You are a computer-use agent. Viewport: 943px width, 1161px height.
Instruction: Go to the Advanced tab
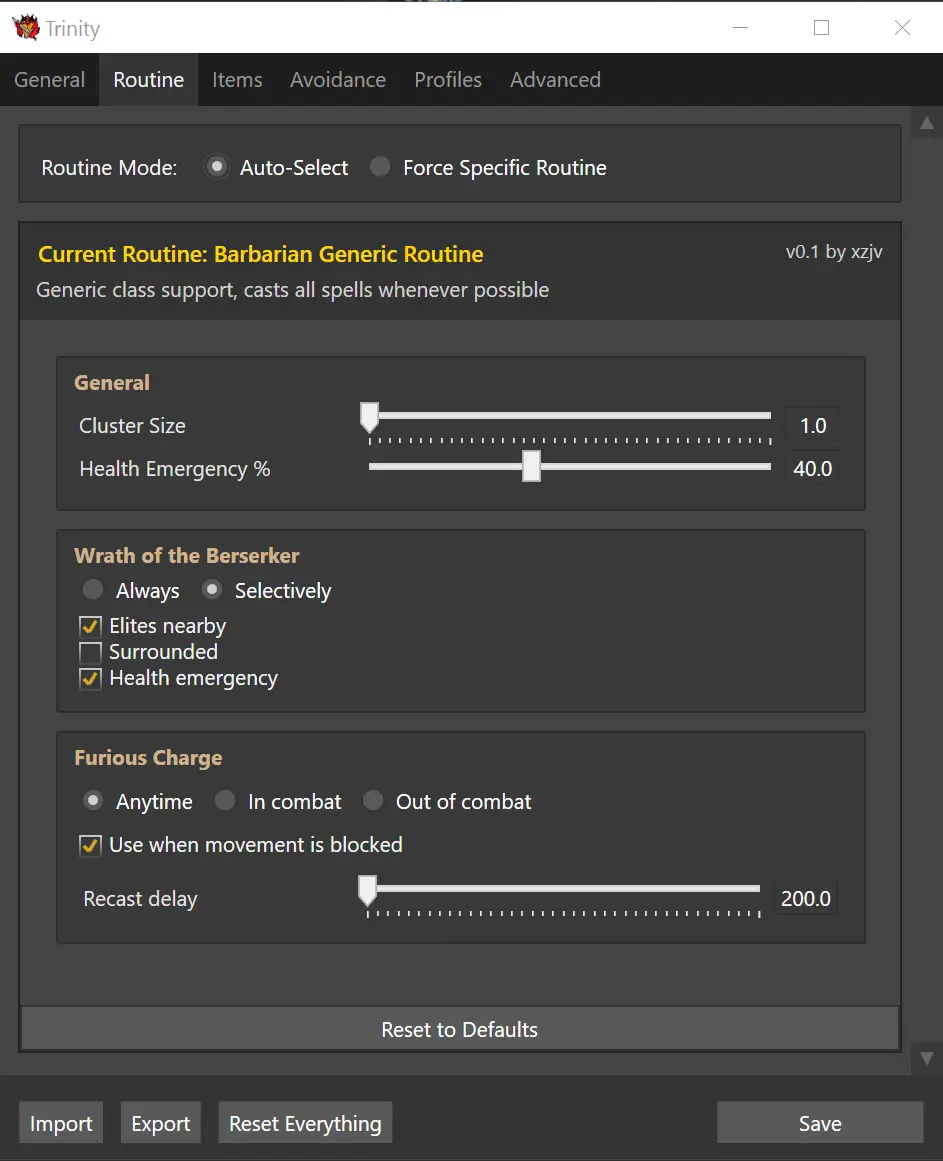555,79
